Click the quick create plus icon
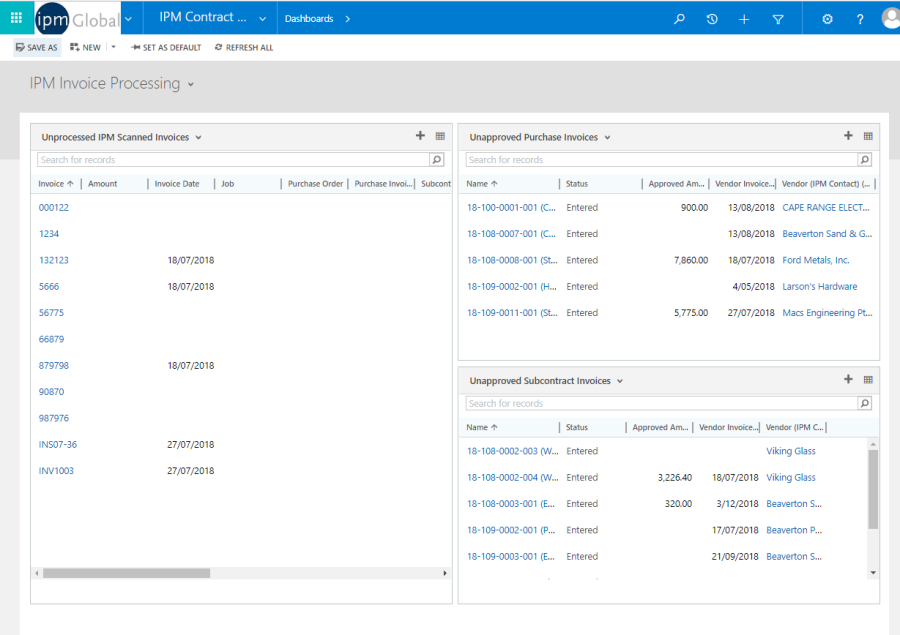This screenshot has width=900, height=635. (x=744, y=18)
